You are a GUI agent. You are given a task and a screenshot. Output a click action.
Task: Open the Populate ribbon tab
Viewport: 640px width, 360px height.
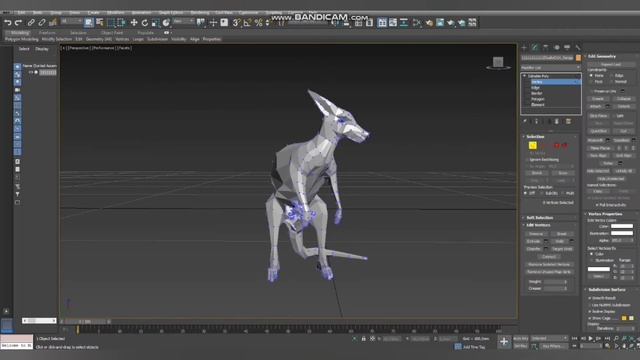(x=145, y=33)
